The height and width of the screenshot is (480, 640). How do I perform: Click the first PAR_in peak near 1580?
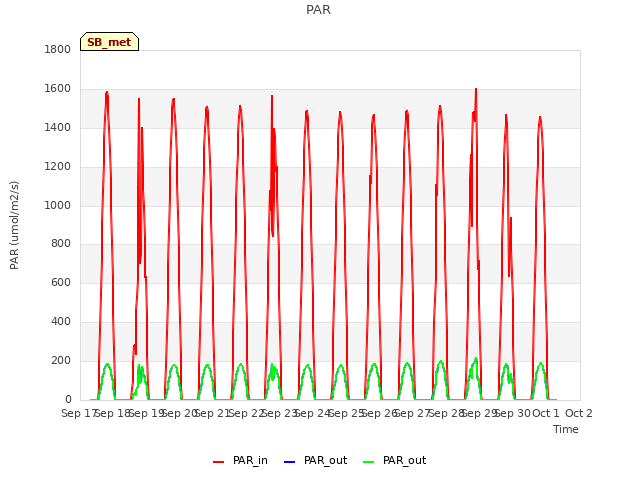(107, 93)
